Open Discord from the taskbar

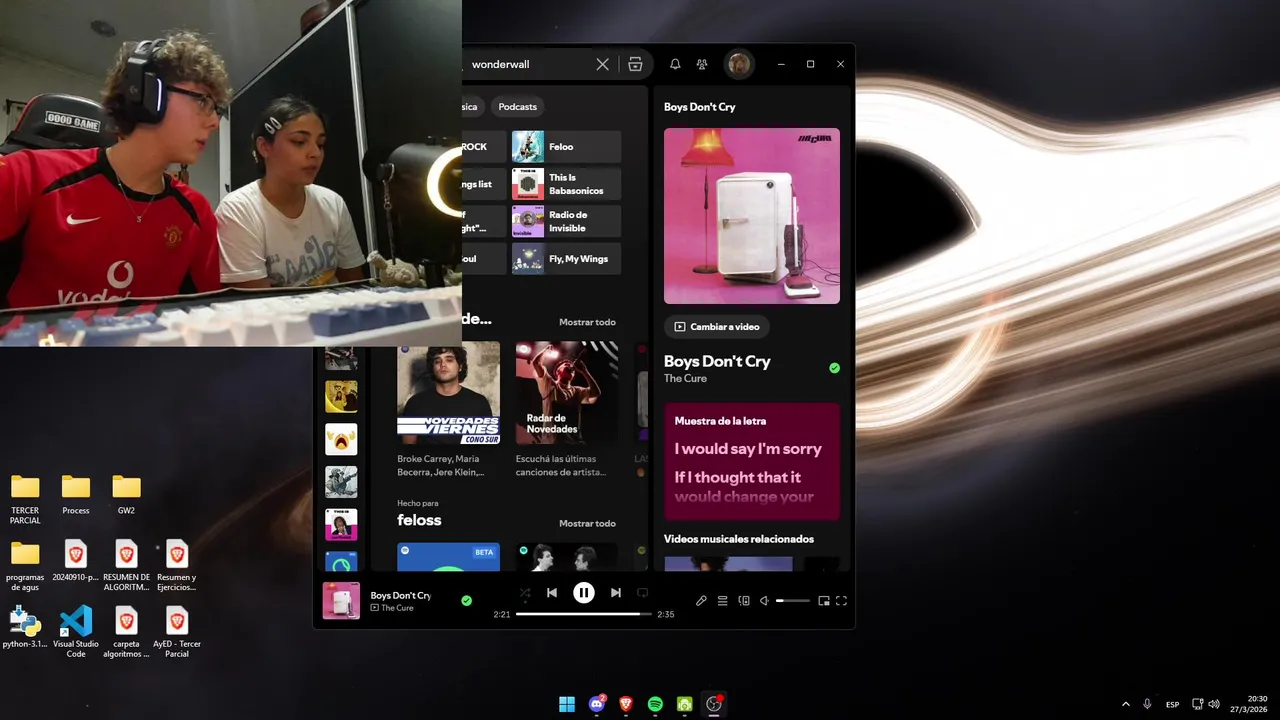(x=597, y=704)
